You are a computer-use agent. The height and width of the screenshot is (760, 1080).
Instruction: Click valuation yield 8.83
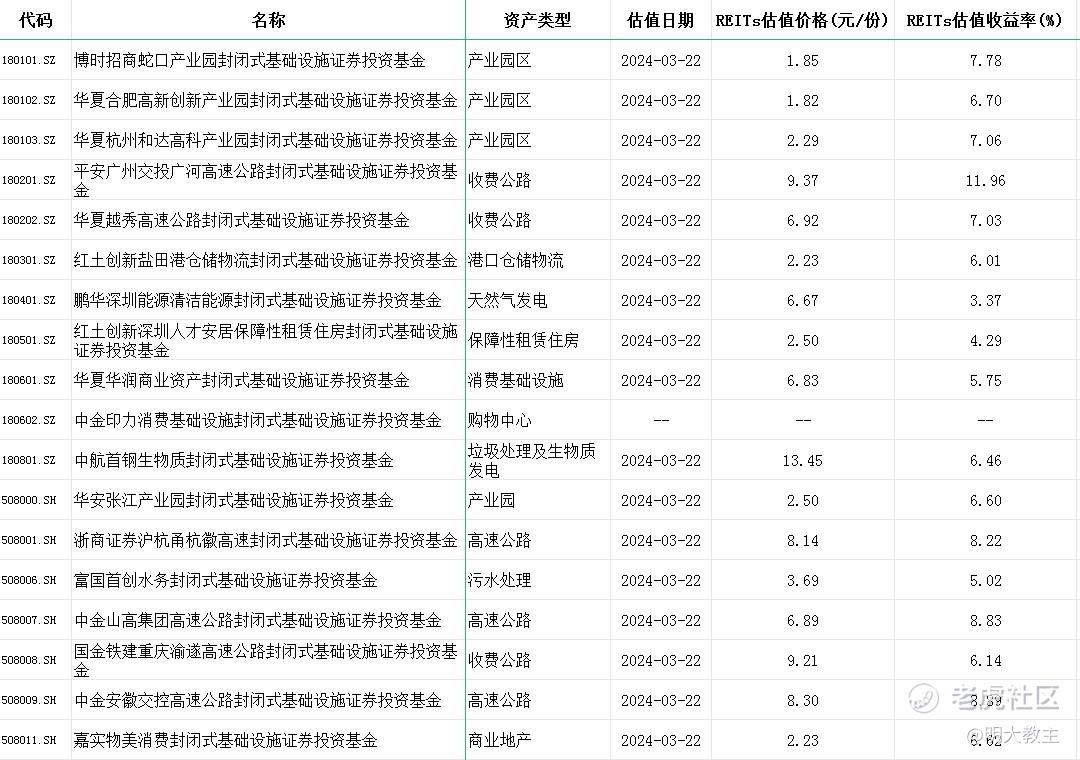pyautogui.click(x=985, y=619)
